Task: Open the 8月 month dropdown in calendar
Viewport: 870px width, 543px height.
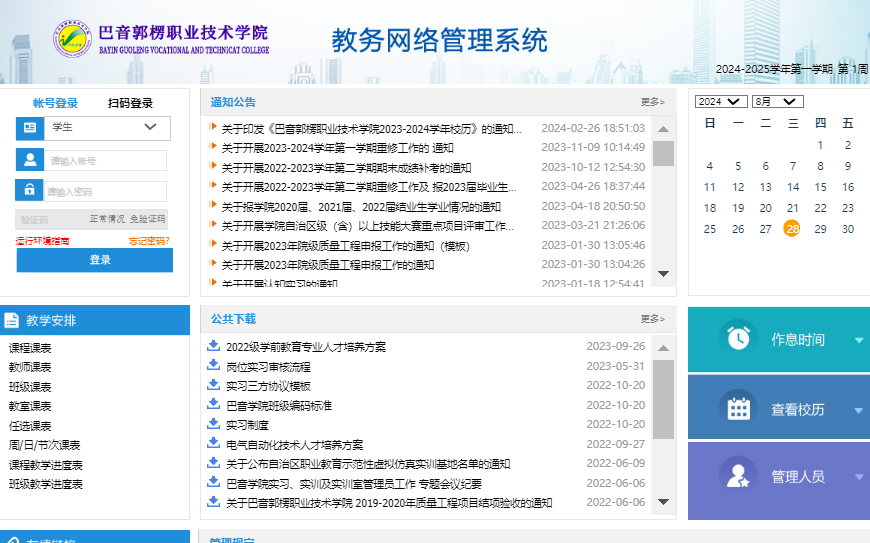Action: (778, 102)
